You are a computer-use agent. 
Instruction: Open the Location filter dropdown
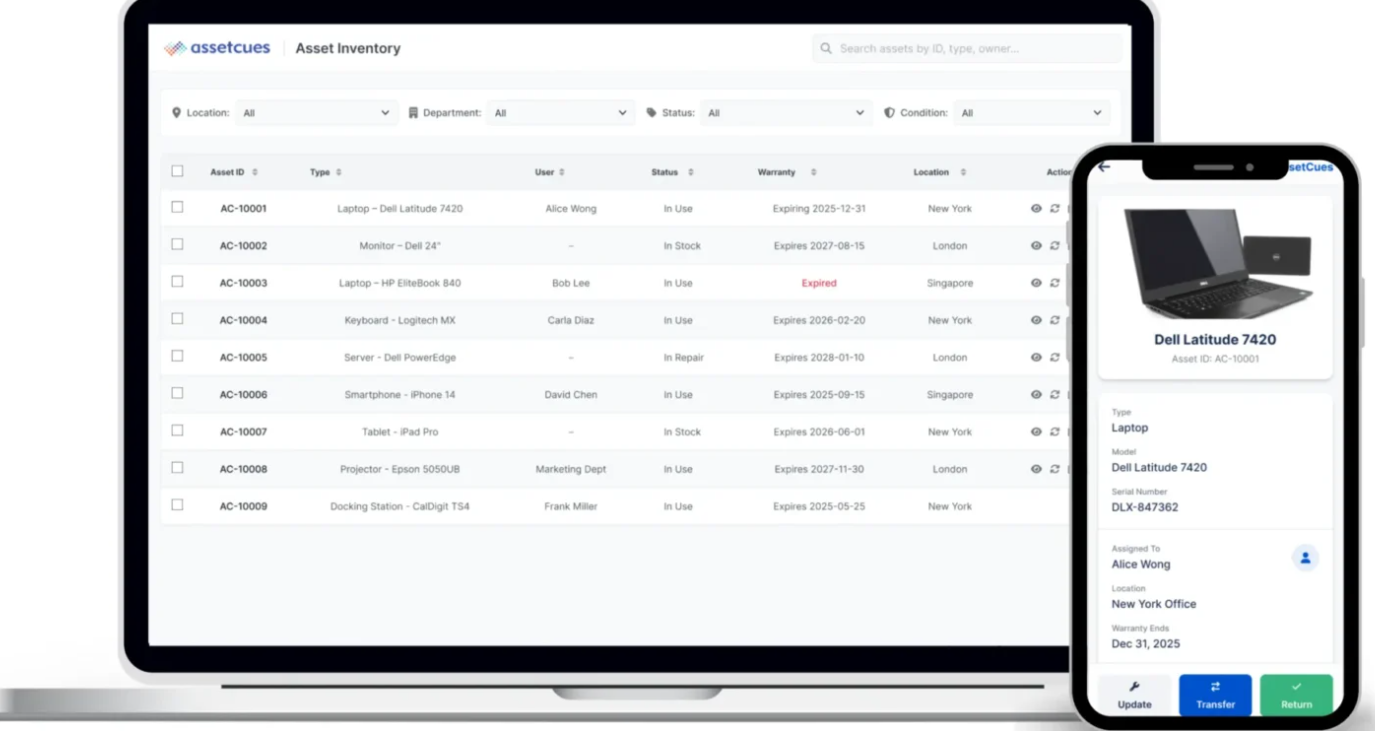(316, 113)
